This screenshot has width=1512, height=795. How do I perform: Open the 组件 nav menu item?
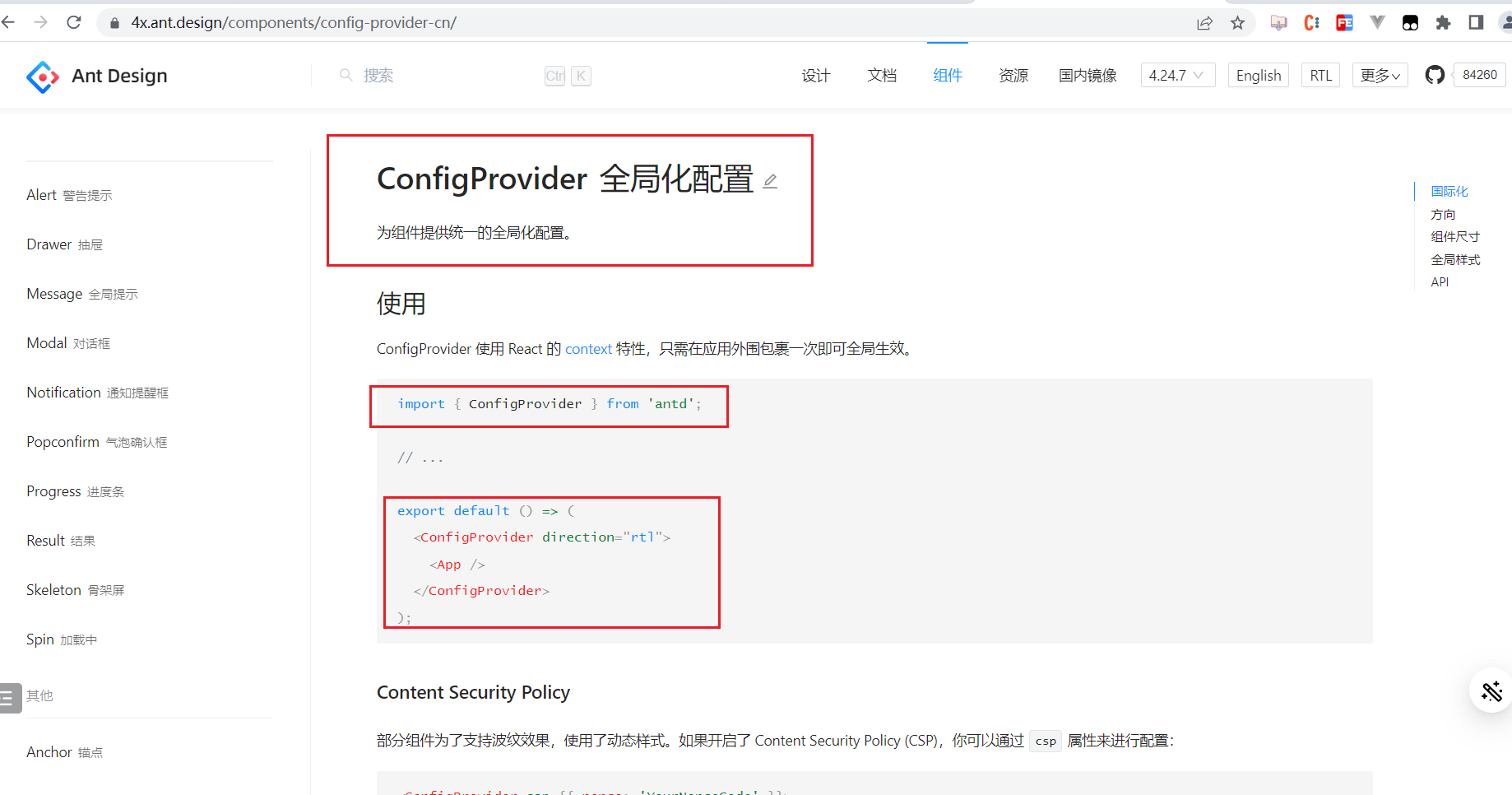click(x=948, y=76)
